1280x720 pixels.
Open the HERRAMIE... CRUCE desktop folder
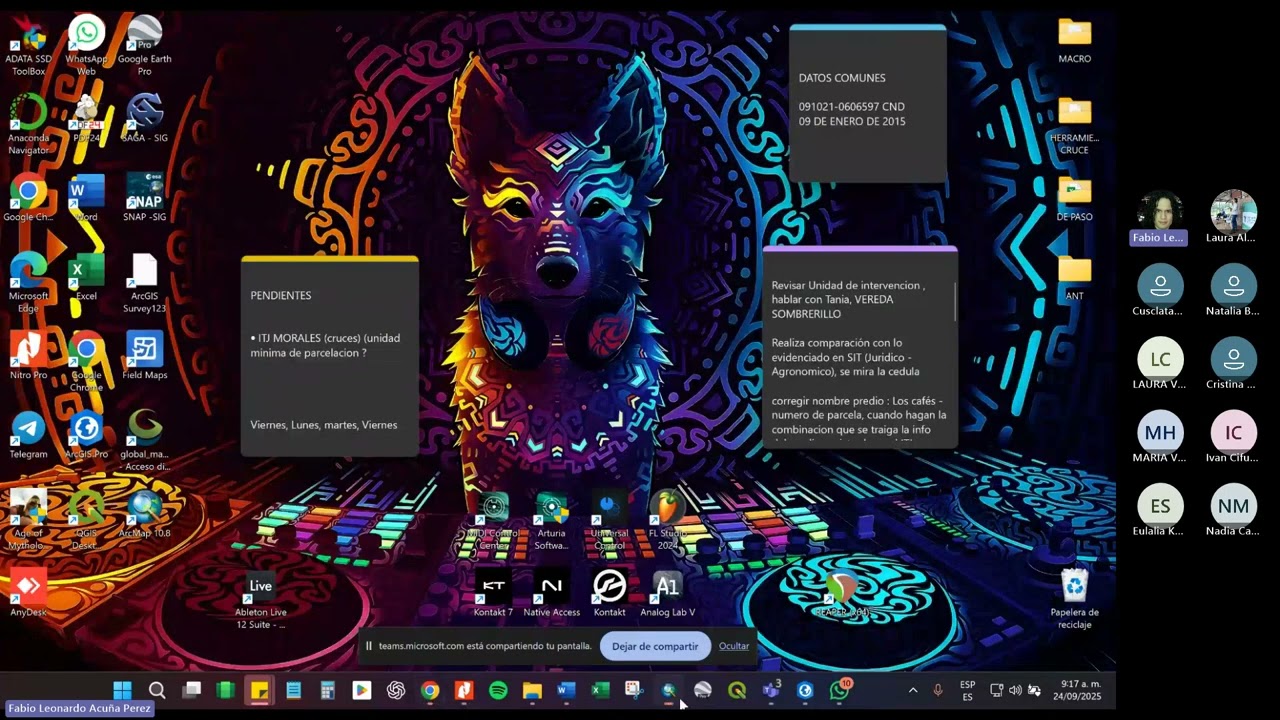coord(1075,126)
